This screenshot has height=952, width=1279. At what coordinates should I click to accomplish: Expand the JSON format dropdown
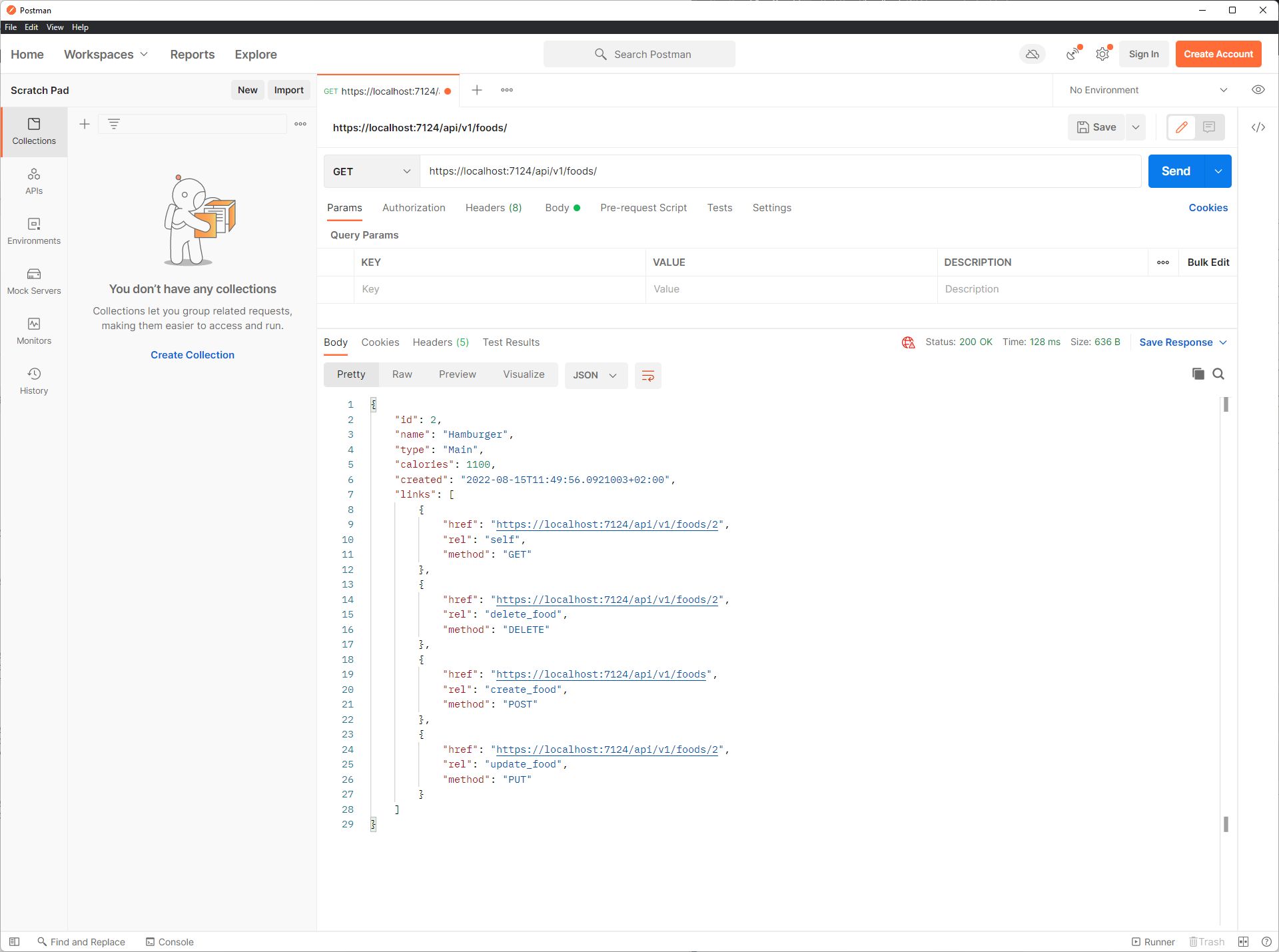pos(612,375)
